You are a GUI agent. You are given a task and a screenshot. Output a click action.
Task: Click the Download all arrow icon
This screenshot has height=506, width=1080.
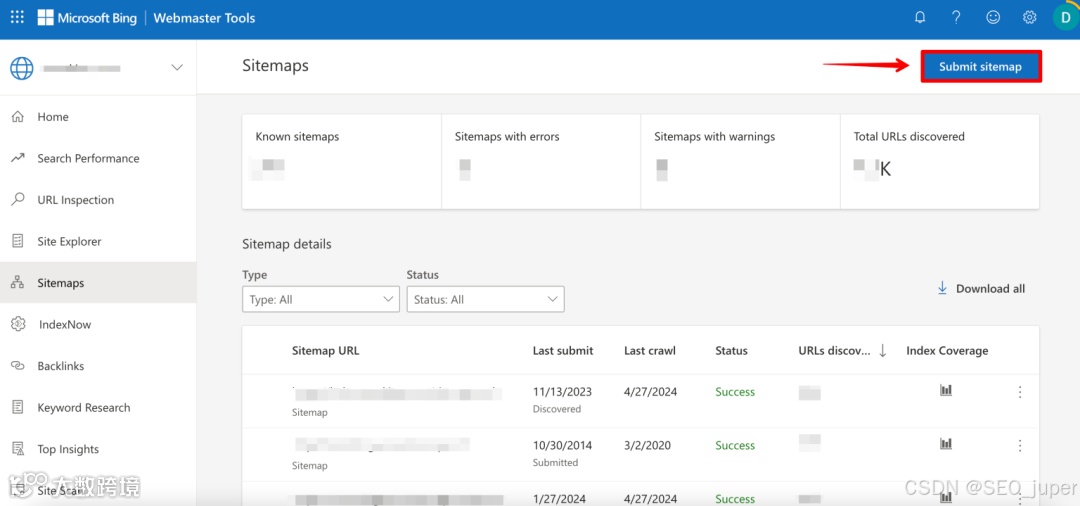942,288
